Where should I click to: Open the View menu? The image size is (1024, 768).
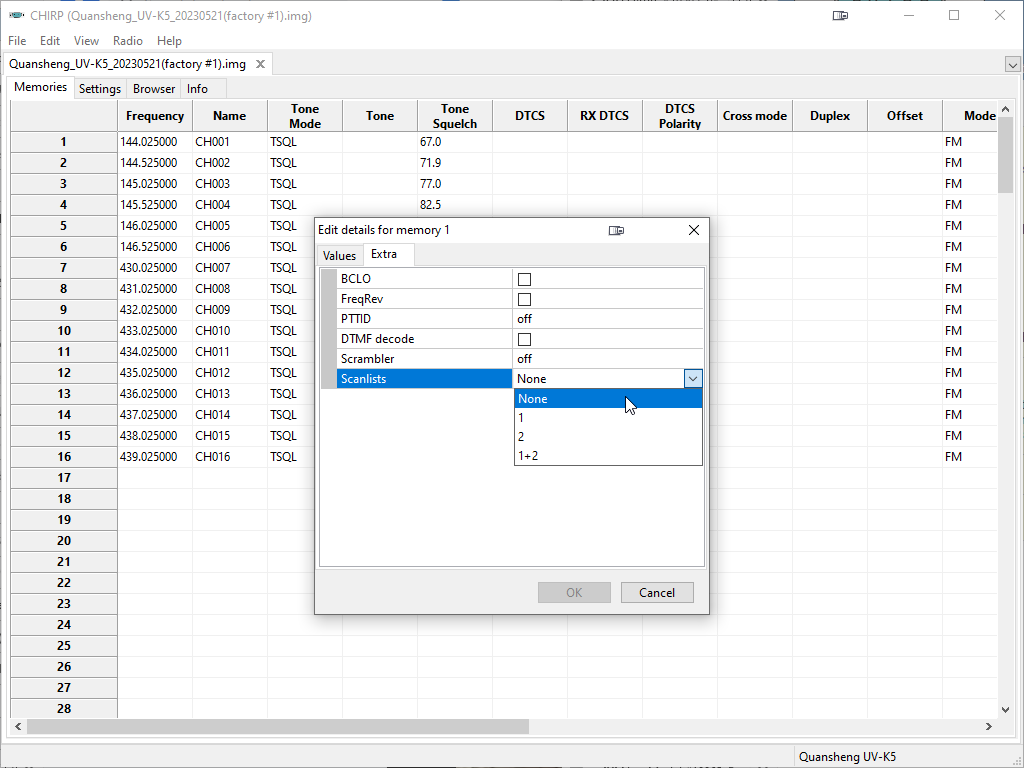pyautogui.click(x=86, y=40)
